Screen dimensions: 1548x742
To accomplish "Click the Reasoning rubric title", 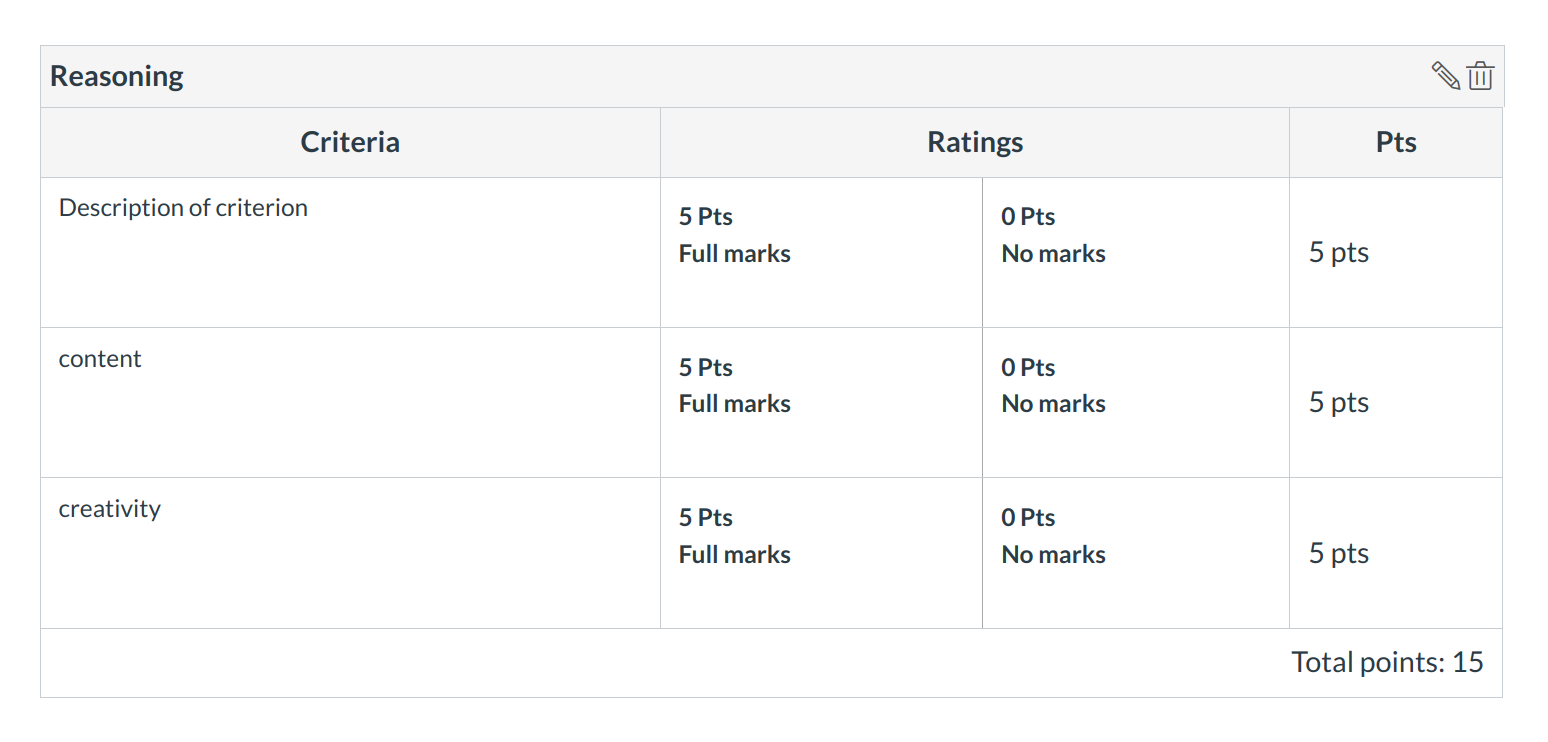I will 117,77.
